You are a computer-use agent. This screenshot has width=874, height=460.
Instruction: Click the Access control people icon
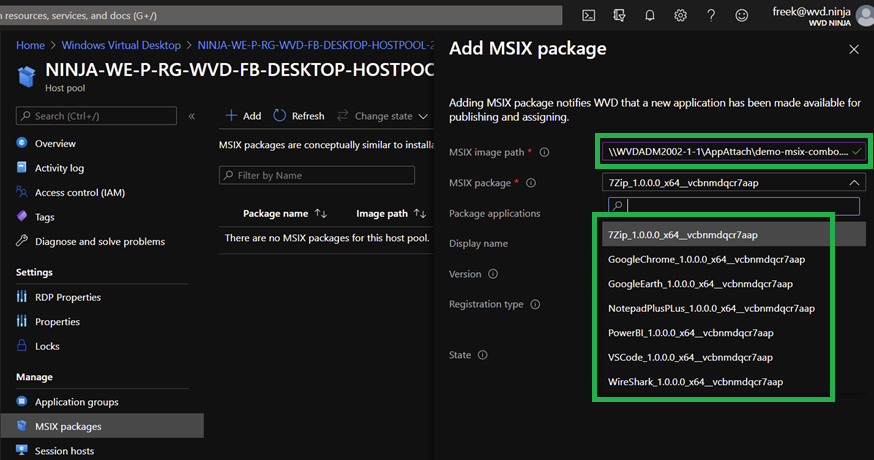(22, 192)
